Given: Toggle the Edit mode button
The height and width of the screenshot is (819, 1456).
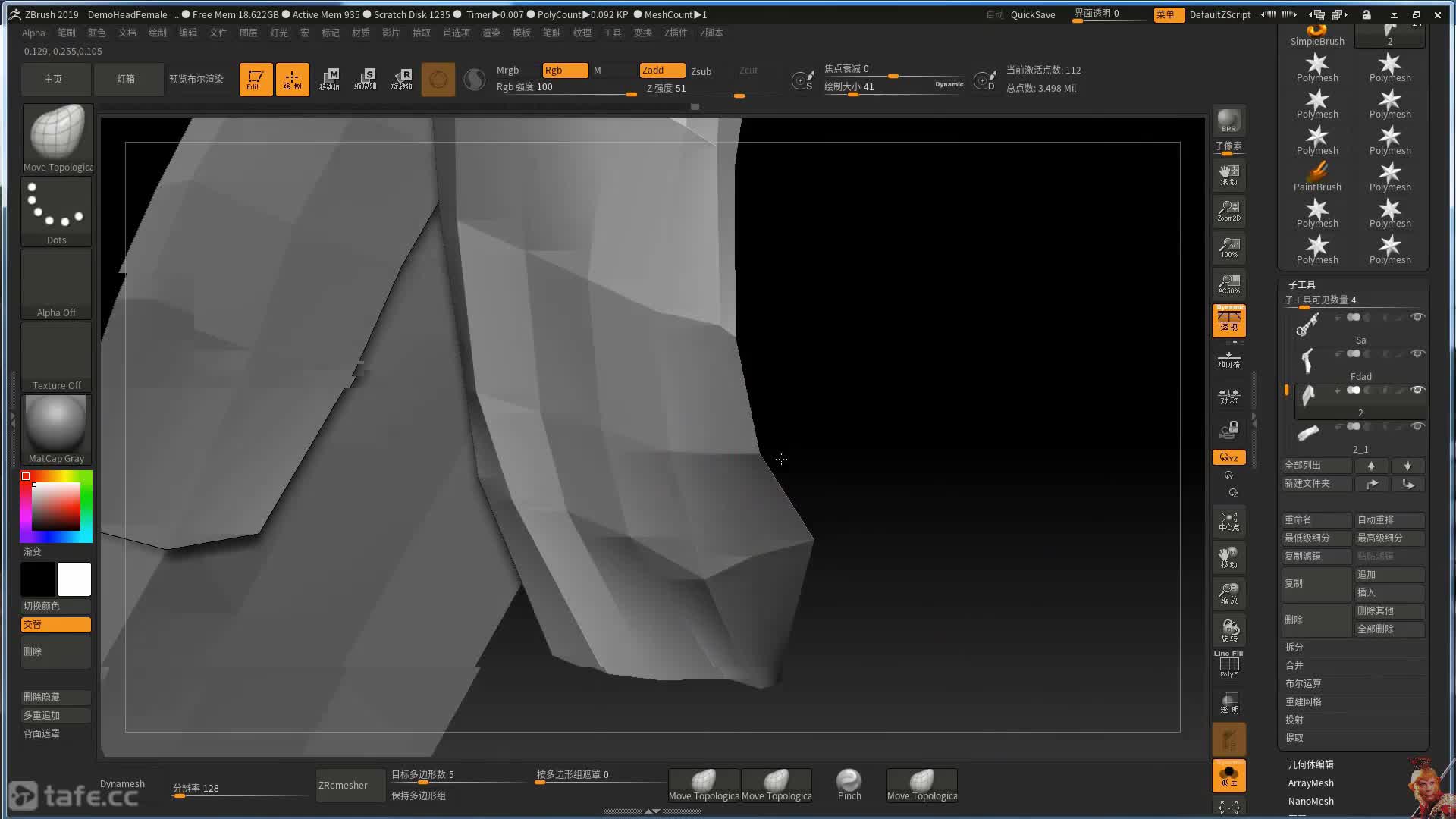Looking at the screenshot, I should coord(256,79).
